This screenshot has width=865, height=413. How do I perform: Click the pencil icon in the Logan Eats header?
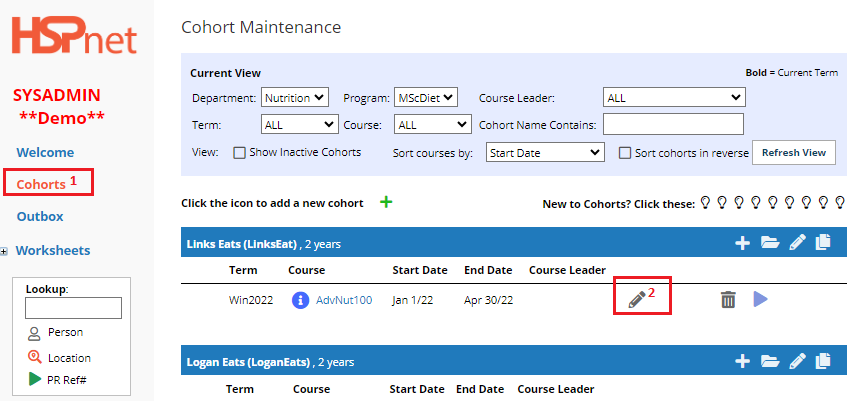(797, 362)
